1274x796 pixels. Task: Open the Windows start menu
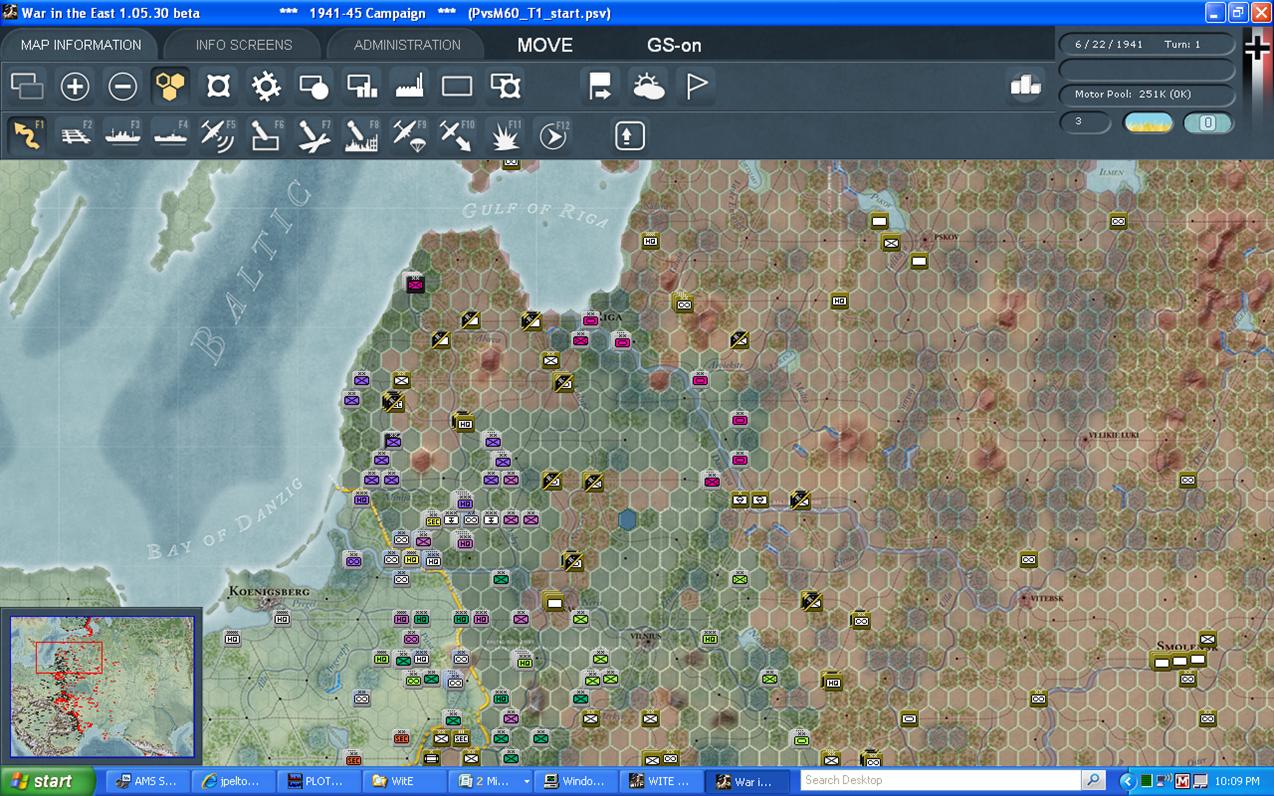pos(47,781)
